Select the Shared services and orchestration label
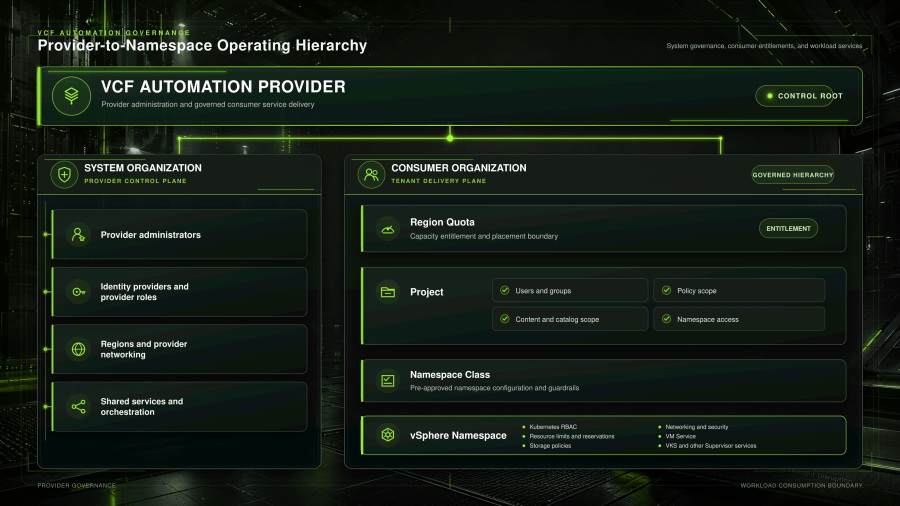The width and height of the screenshot is (900, 506). tap(141, 407)
